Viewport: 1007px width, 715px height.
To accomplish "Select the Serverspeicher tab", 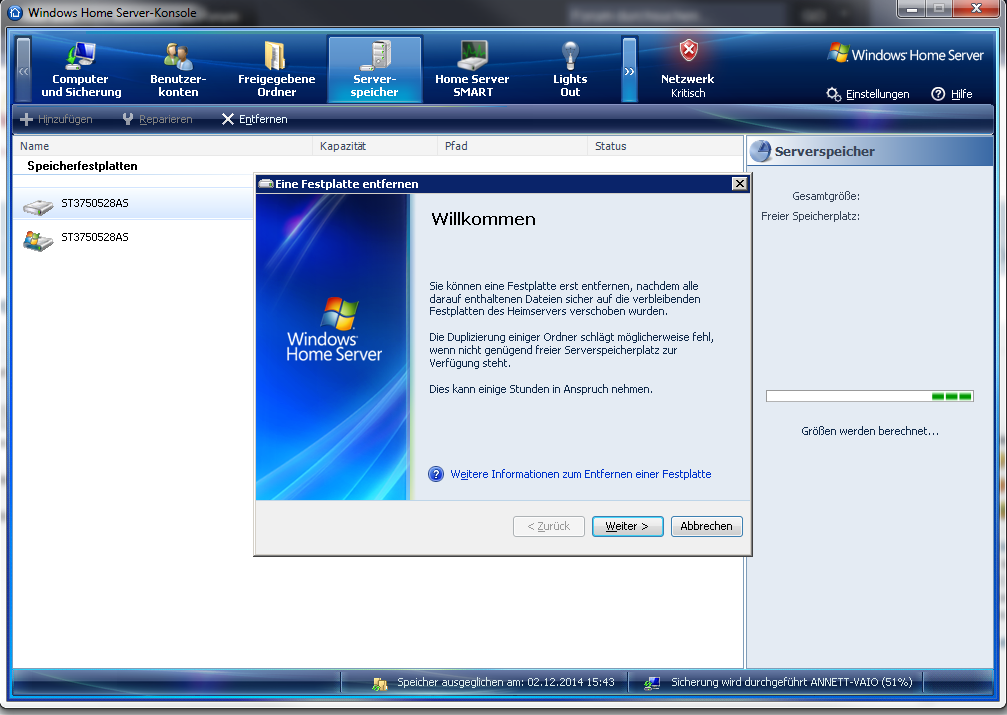I will (x=374, y=69).
